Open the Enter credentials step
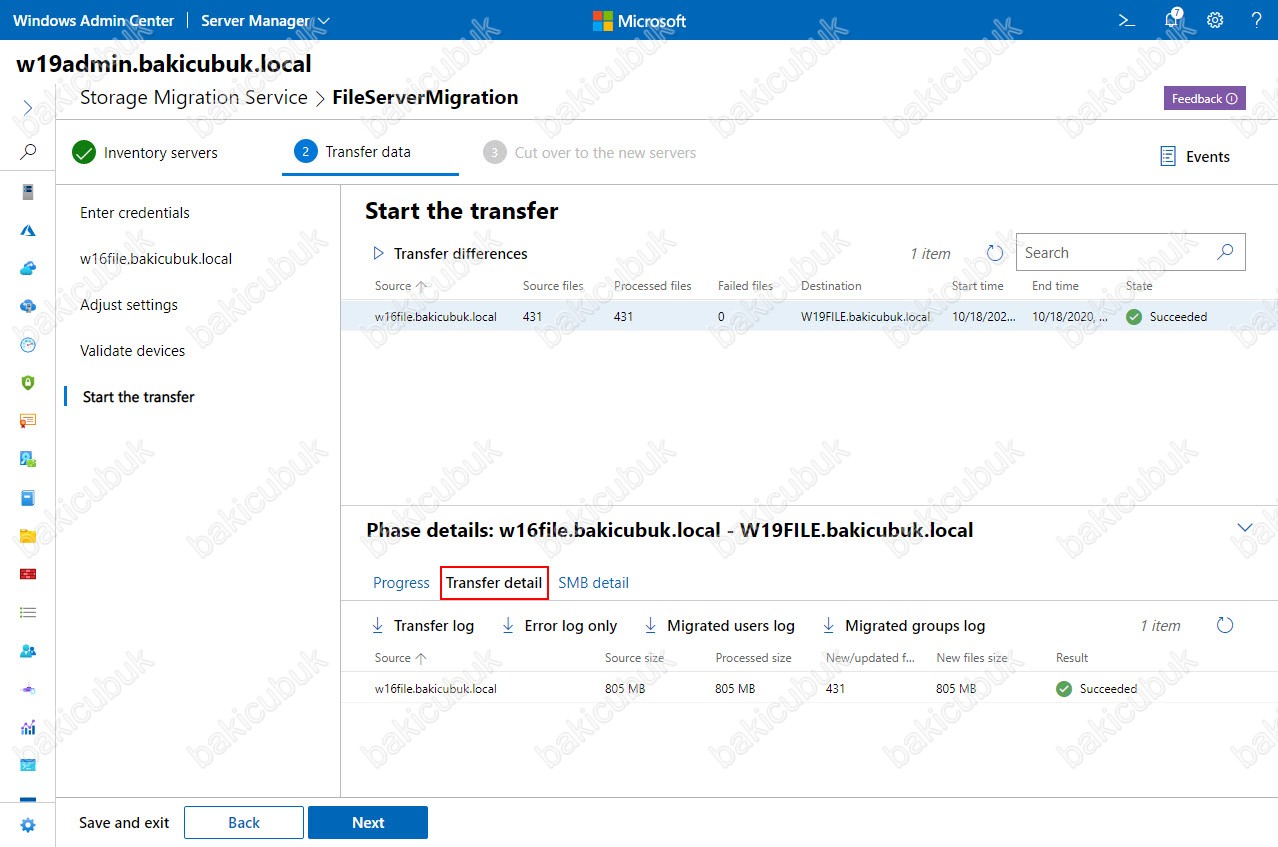The image size is (1278, 847). pyautogui.click(x=135, y=213)
